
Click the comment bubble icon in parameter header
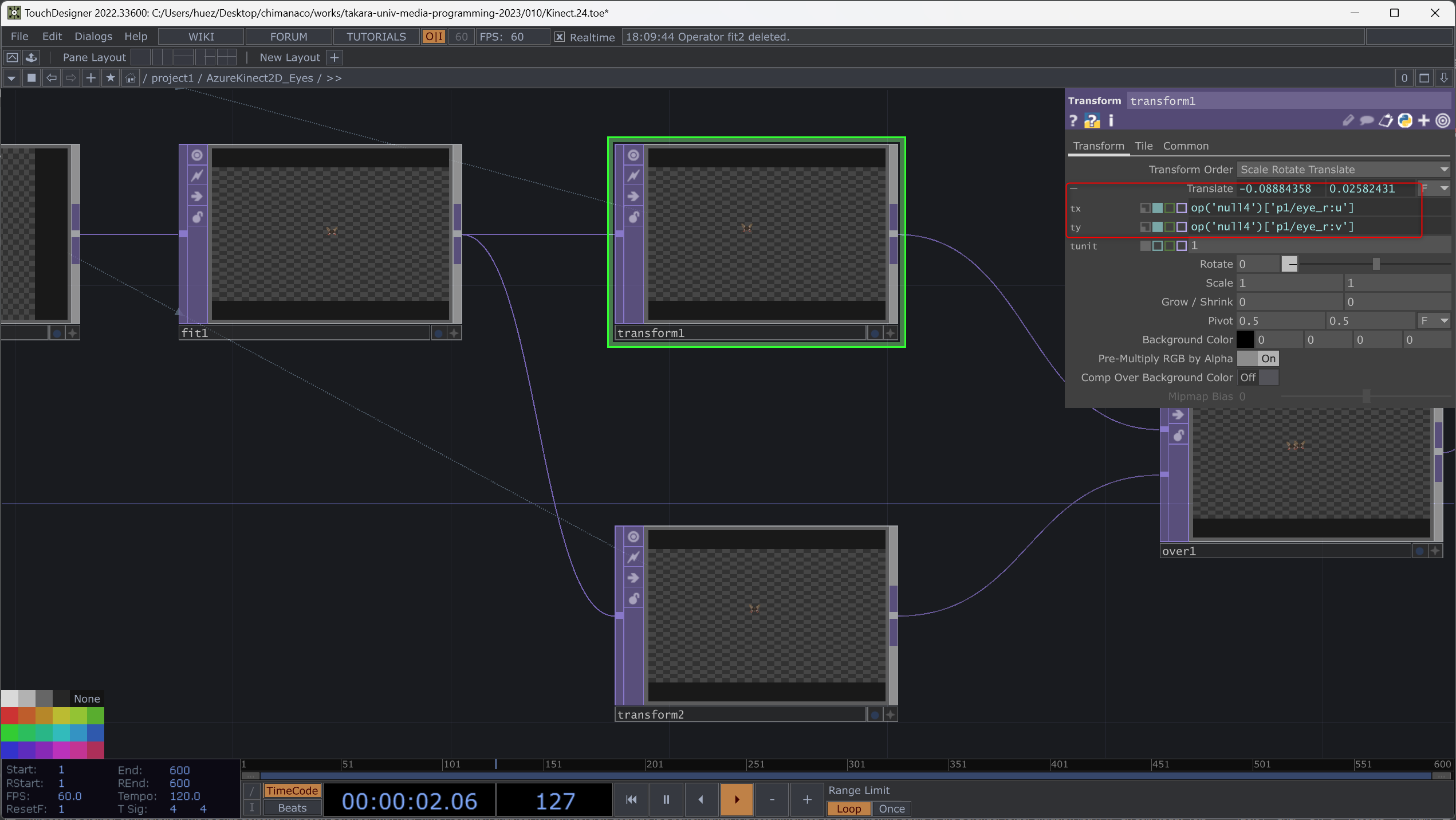pos(1367,120)
